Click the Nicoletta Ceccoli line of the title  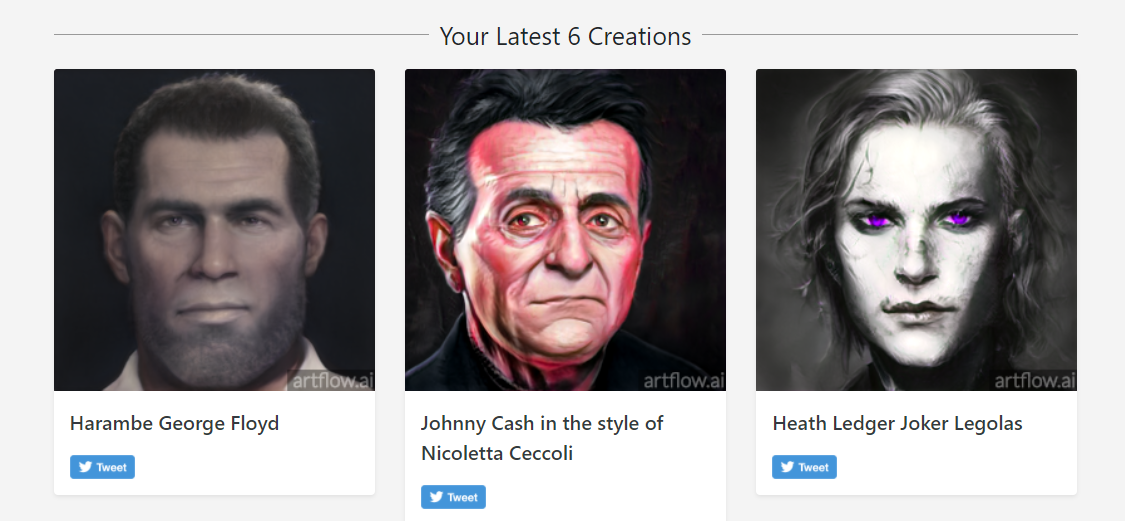(496, 454)
